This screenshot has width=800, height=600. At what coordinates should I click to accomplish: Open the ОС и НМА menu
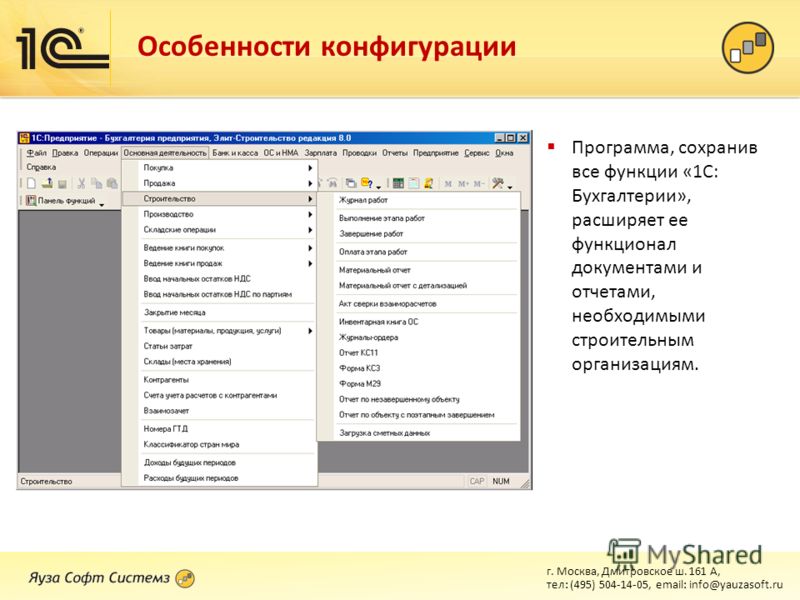click(281, 153)
